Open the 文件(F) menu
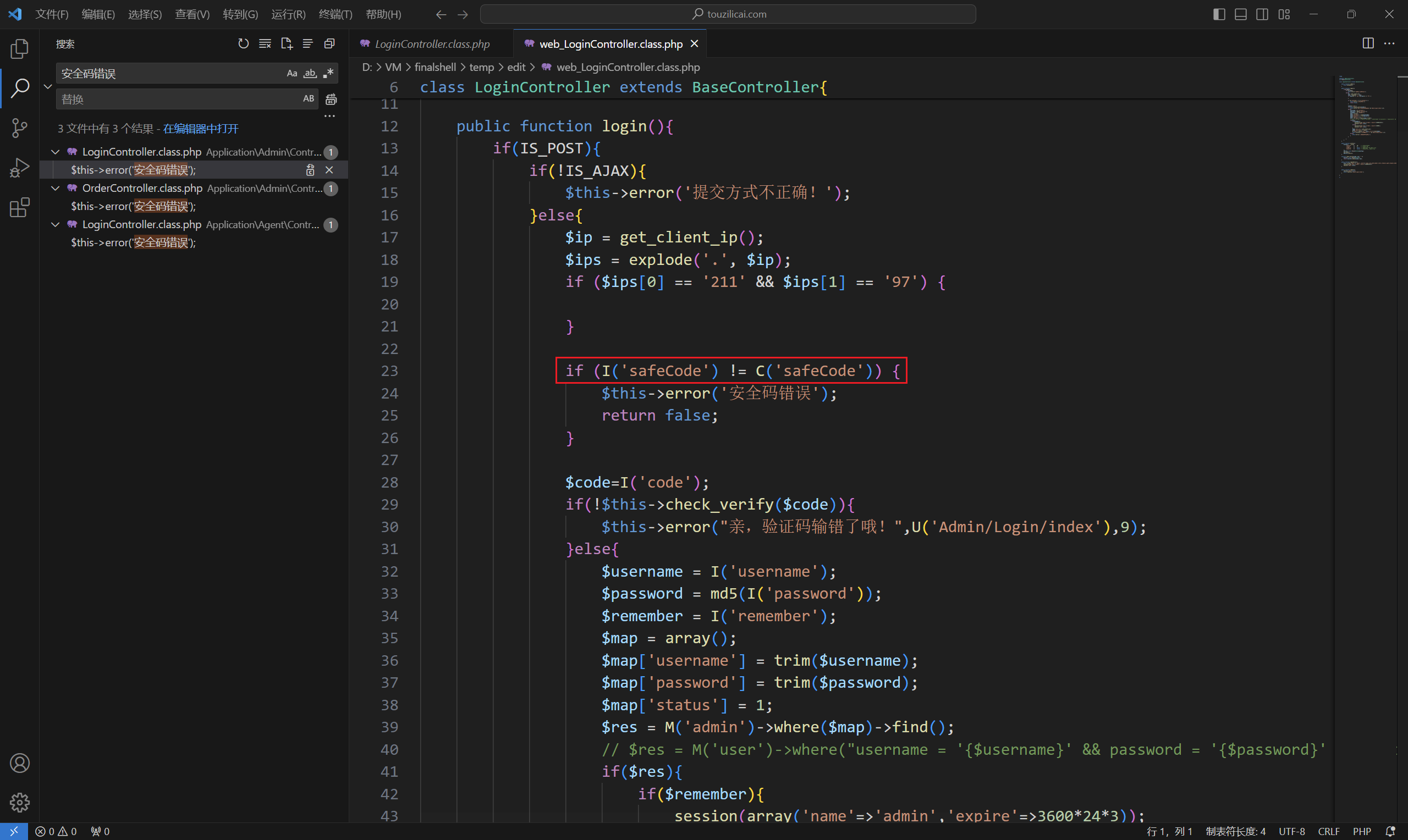The image size is (1408, 840). click(52, 14)
